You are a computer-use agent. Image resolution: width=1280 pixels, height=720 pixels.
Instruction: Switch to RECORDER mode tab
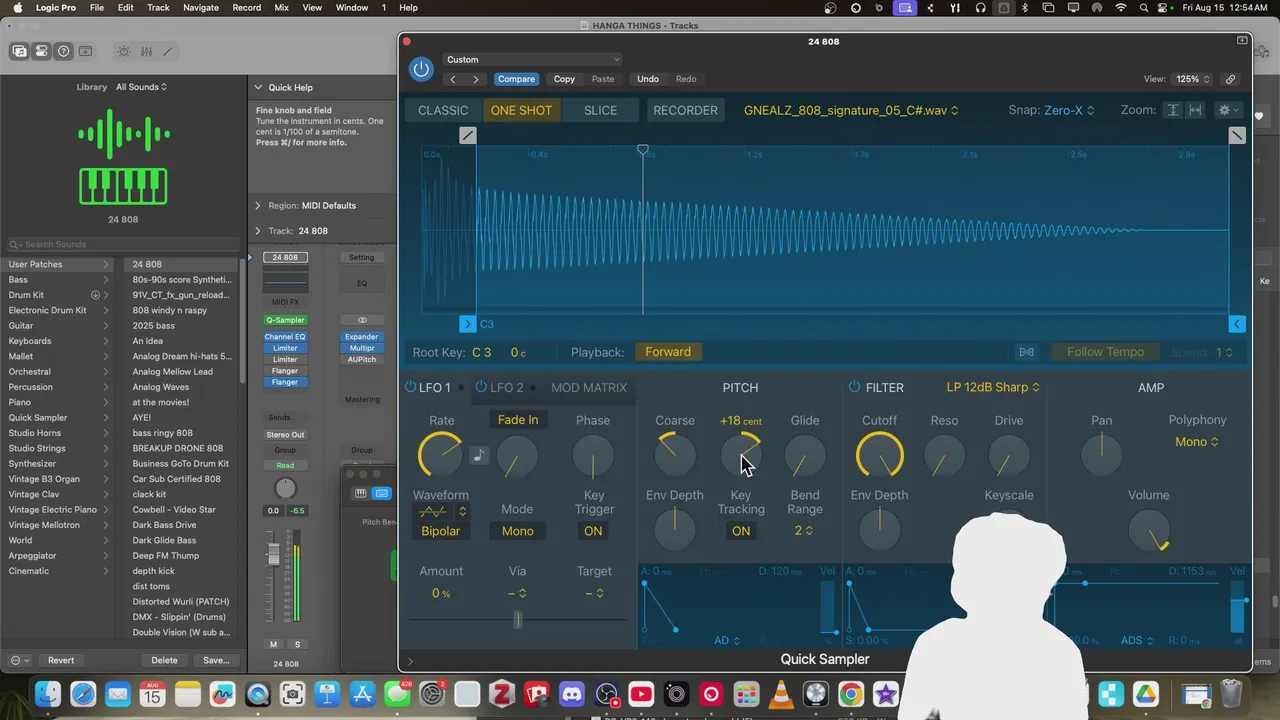click(x=685, y=110)
